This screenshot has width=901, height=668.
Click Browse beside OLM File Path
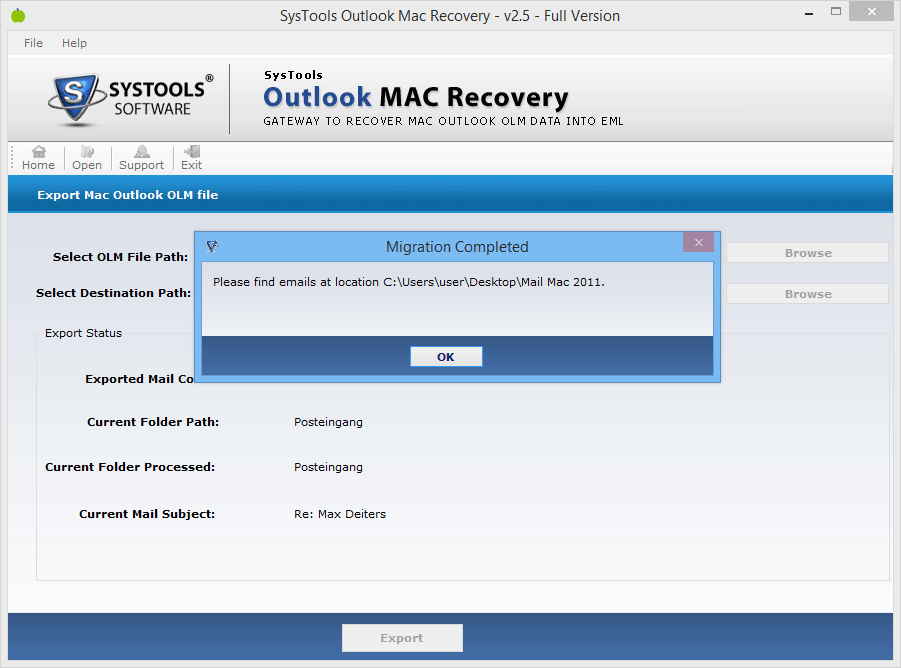[807, 253]
